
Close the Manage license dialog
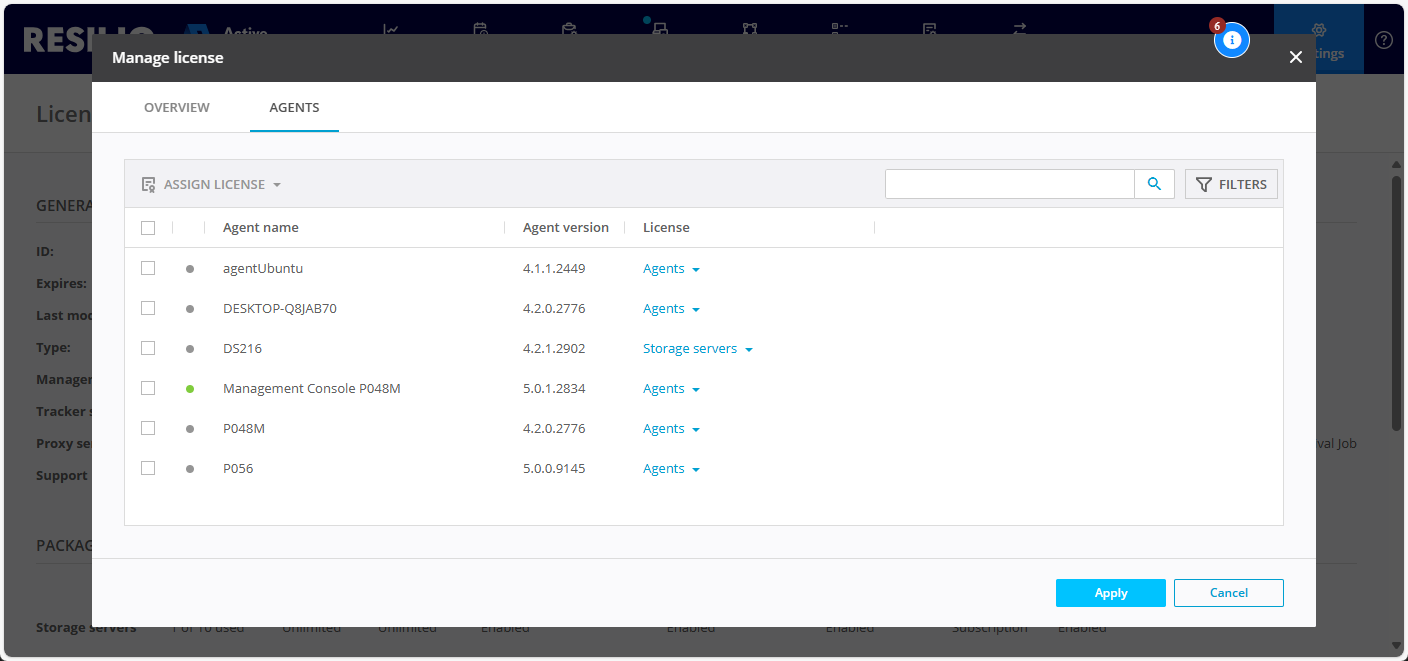click(x=1295, y=58)
